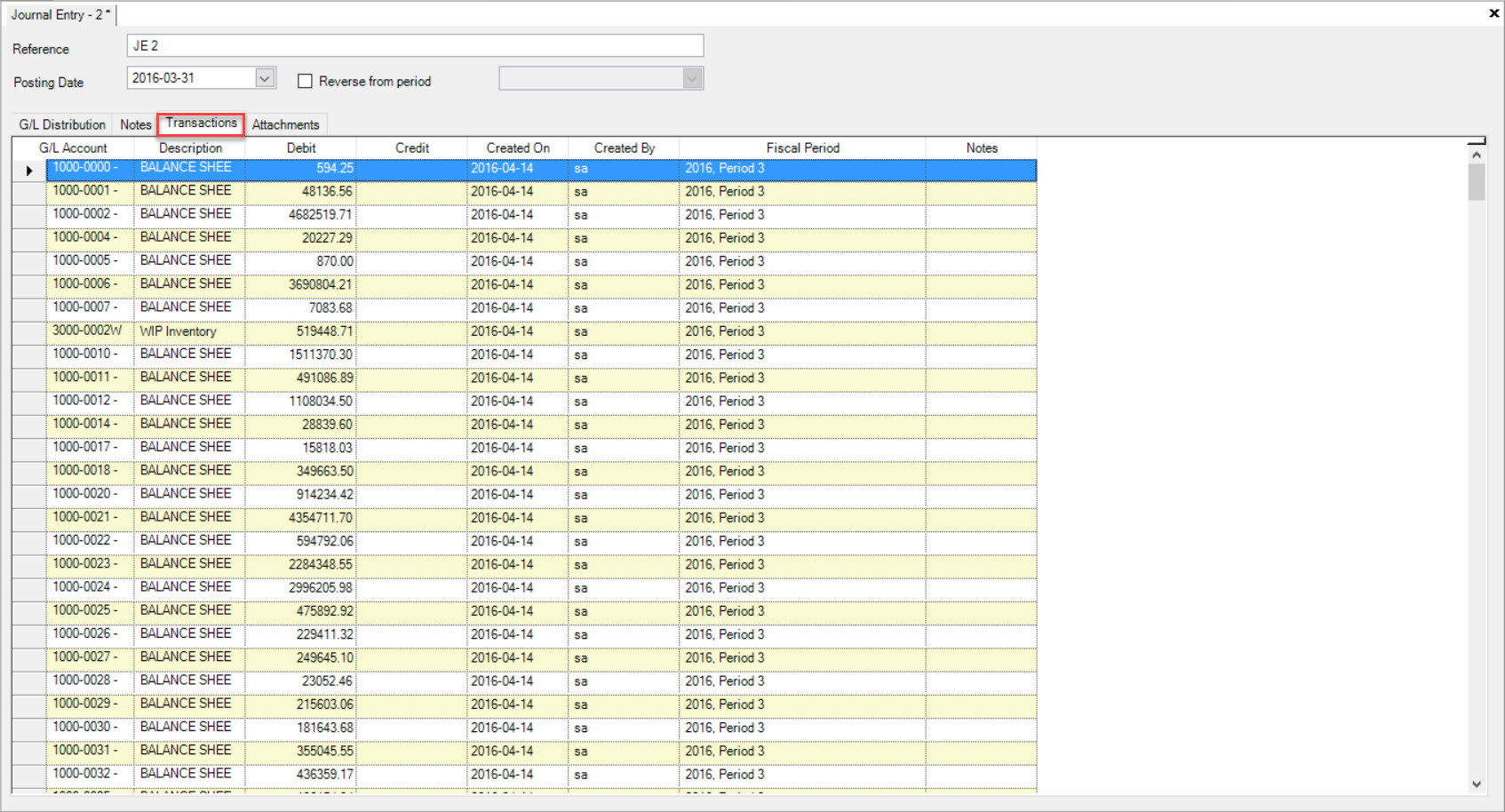Select account cell 1000-0031
The height and width of the screenshot is (812, 1505).
click(91, 752)
